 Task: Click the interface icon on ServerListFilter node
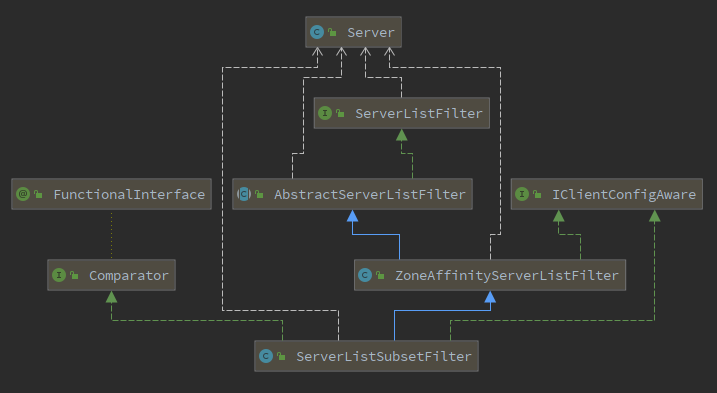coord(325,113)
